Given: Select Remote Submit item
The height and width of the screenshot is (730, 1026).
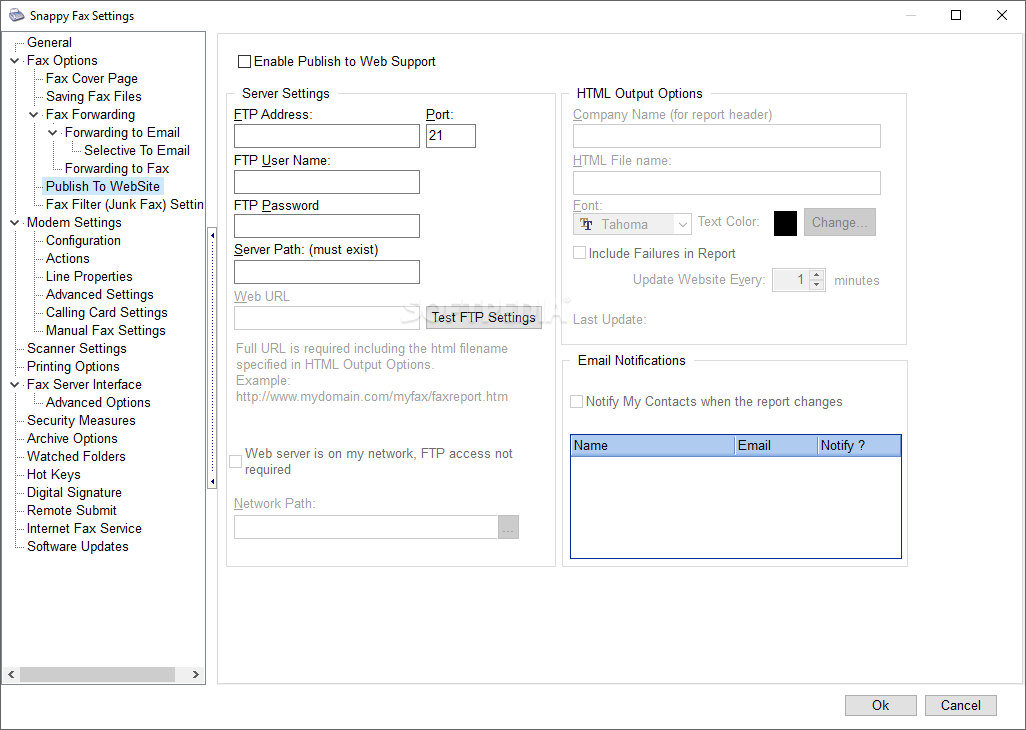Looking at the screenshot, I should tap(71, 510).
